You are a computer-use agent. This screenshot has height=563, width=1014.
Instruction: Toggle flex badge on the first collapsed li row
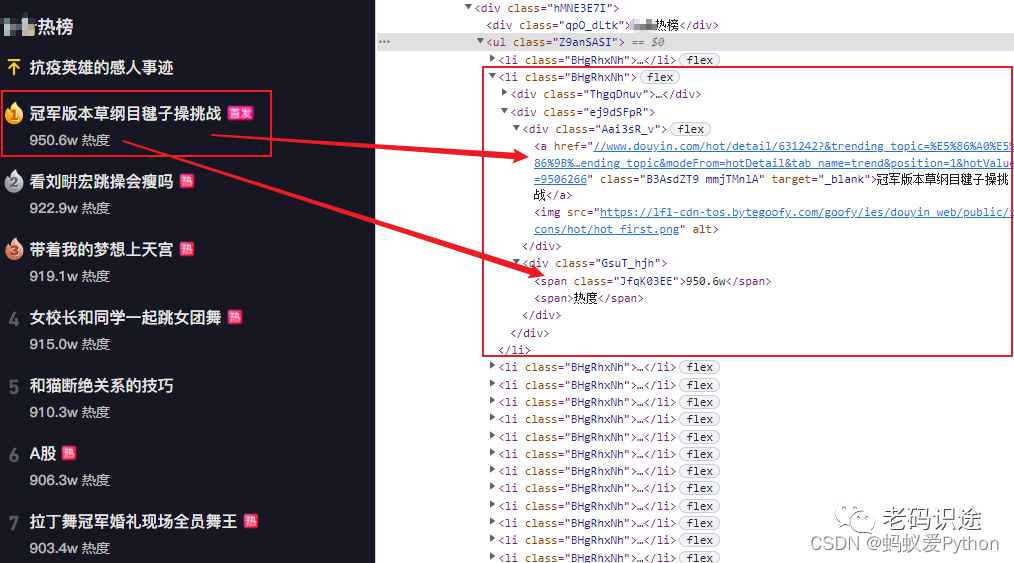(699, 60)
